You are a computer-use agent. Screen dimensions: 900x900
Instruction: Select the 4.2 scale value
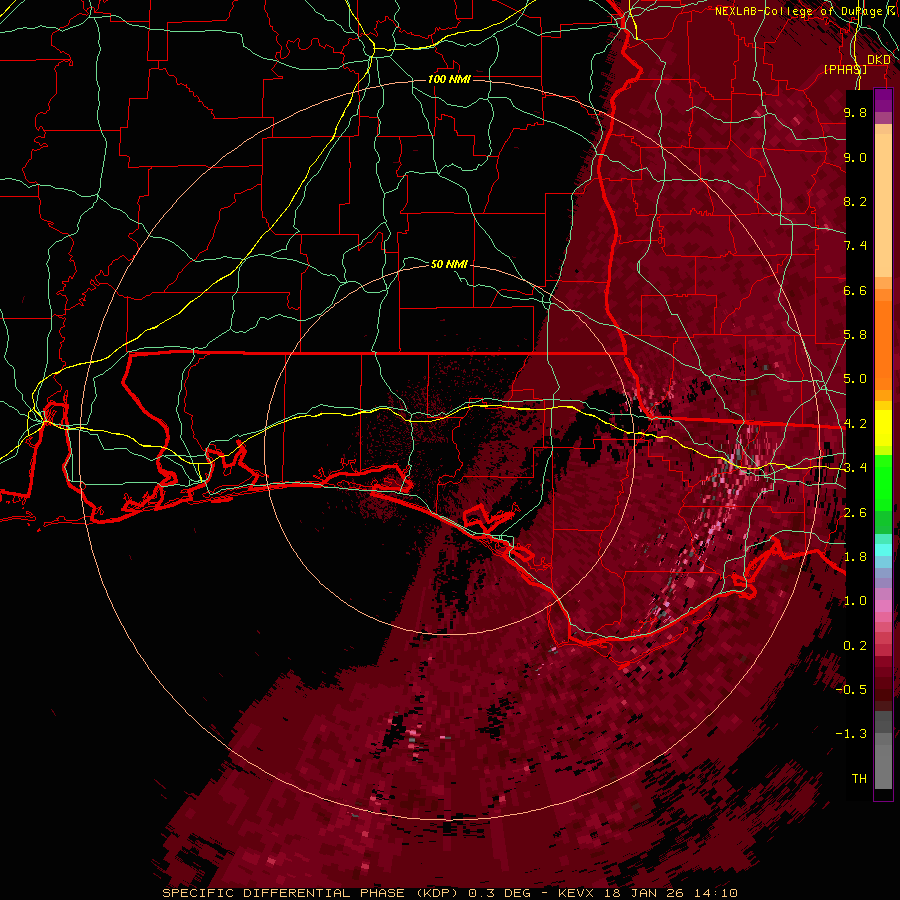(x=855, y=424)
